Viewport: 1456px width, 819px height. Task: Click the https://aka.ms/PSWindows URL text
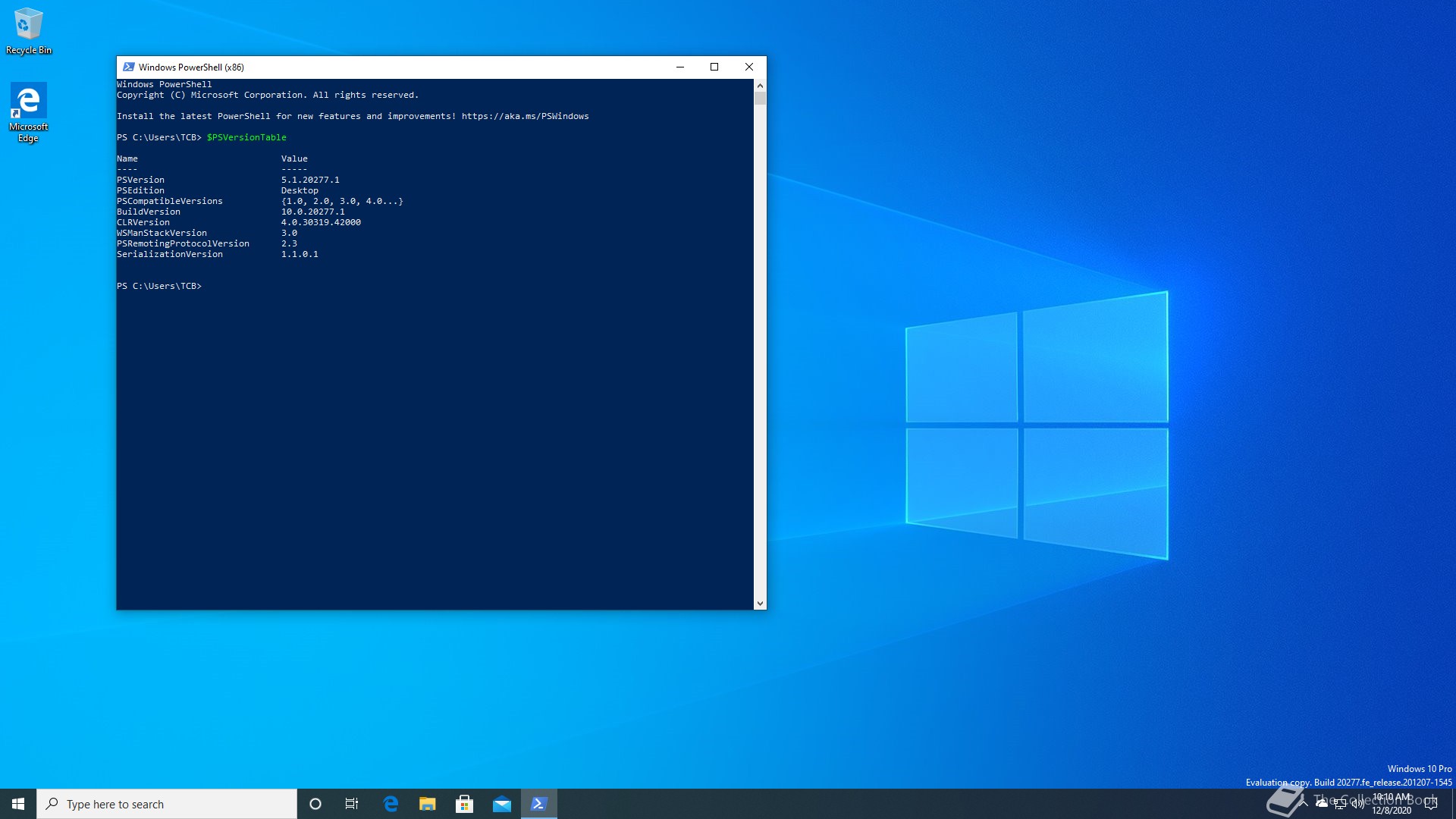pos(525,116)
